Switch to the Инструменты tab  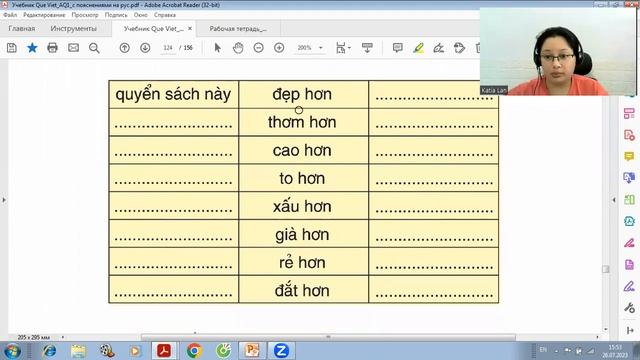(73, 29)
